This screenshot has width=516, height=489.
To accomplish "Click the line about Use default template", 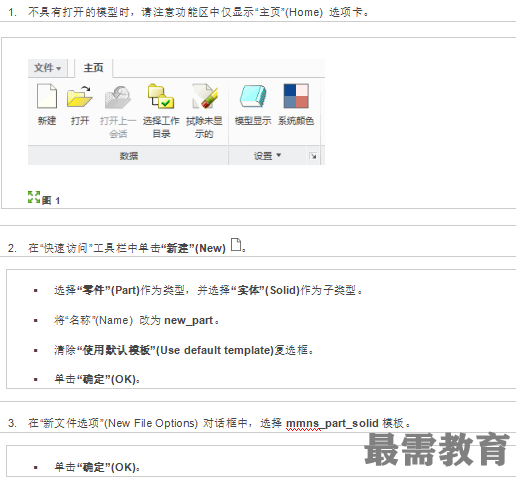I will (x=184, y=350).
